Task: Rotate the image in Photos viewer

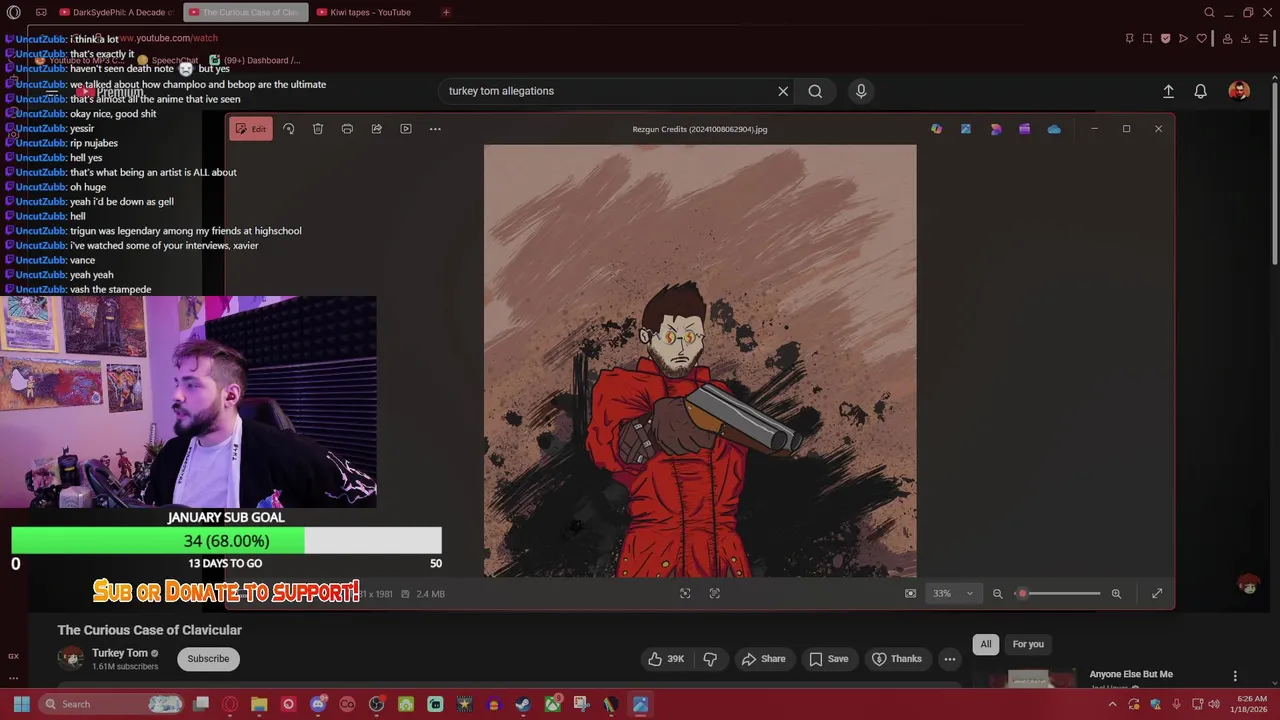Action: 288,129
